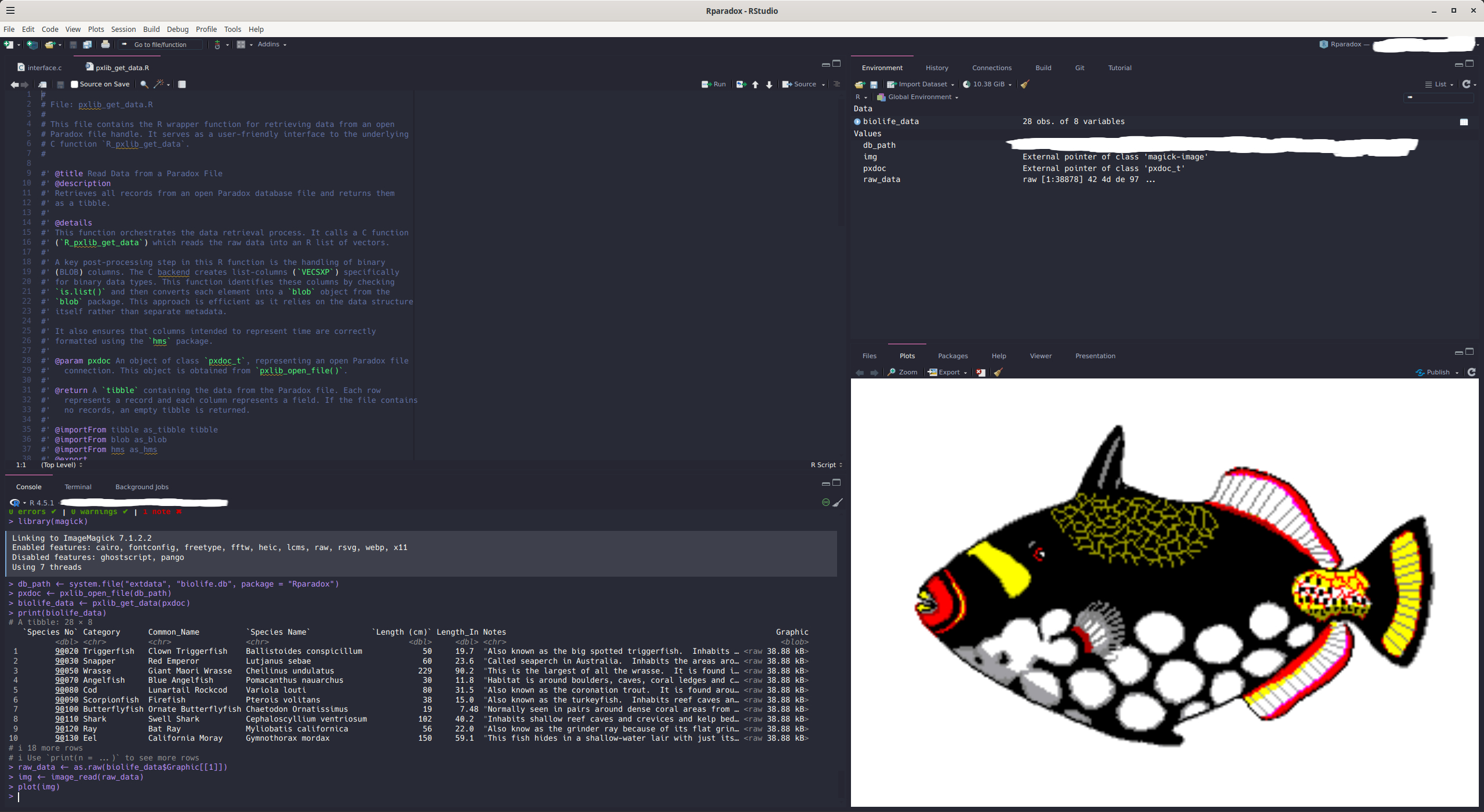
Task: Enable the Source on Save checkbox
Action: click(74, 85)
